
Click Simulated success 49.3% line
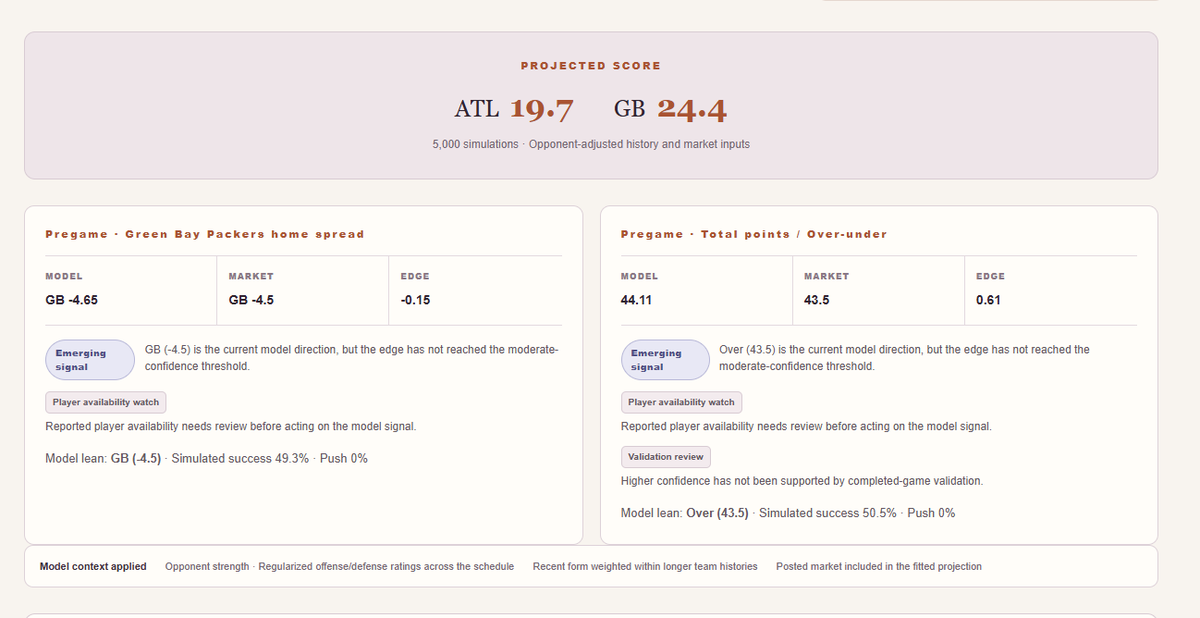coord(207,459)
